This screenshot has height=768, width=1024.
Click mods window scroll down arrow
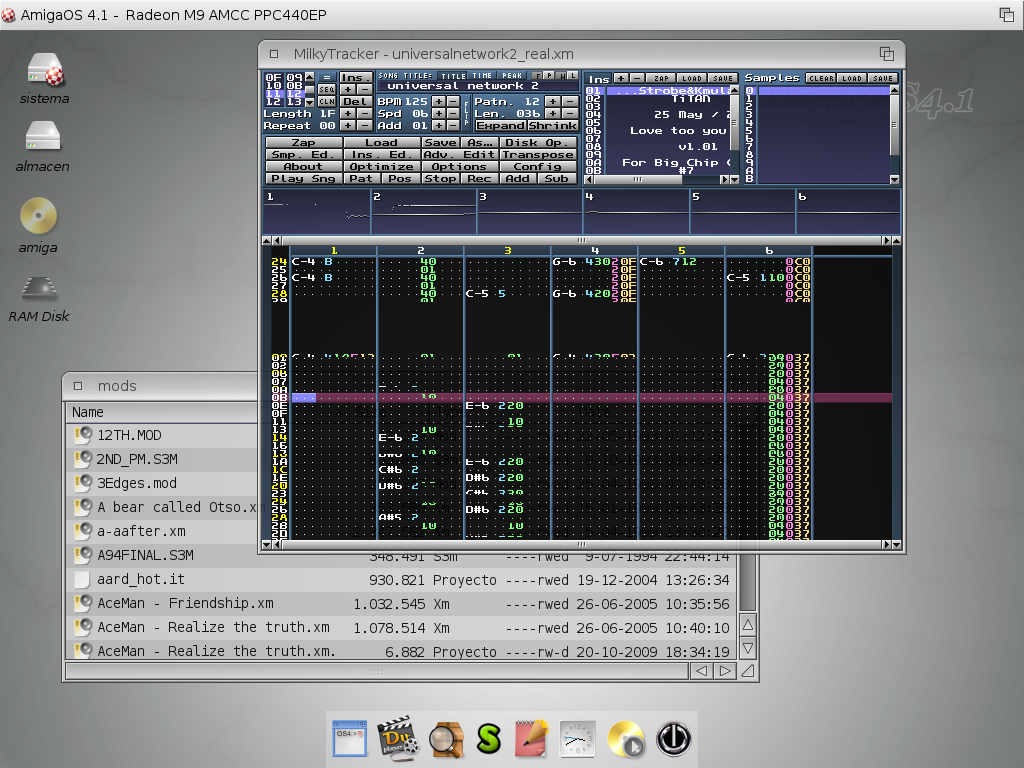coord(748,648)
